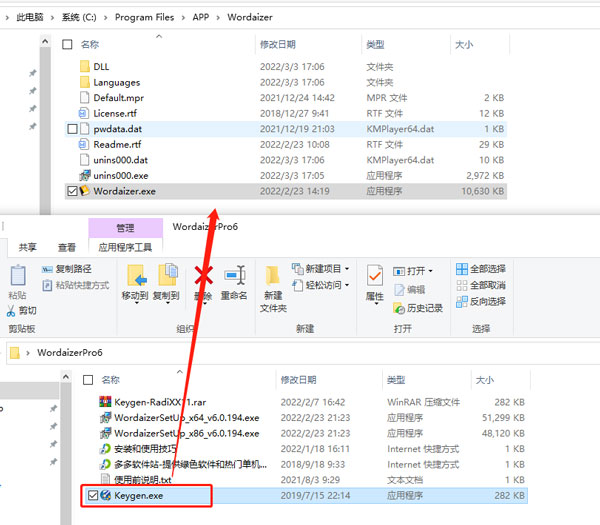The image size is (600, 525).
Task: Toggle select-all checkbox in WordaizerPro6 window header
Action: pyautogui.click(x=88, y=380)
